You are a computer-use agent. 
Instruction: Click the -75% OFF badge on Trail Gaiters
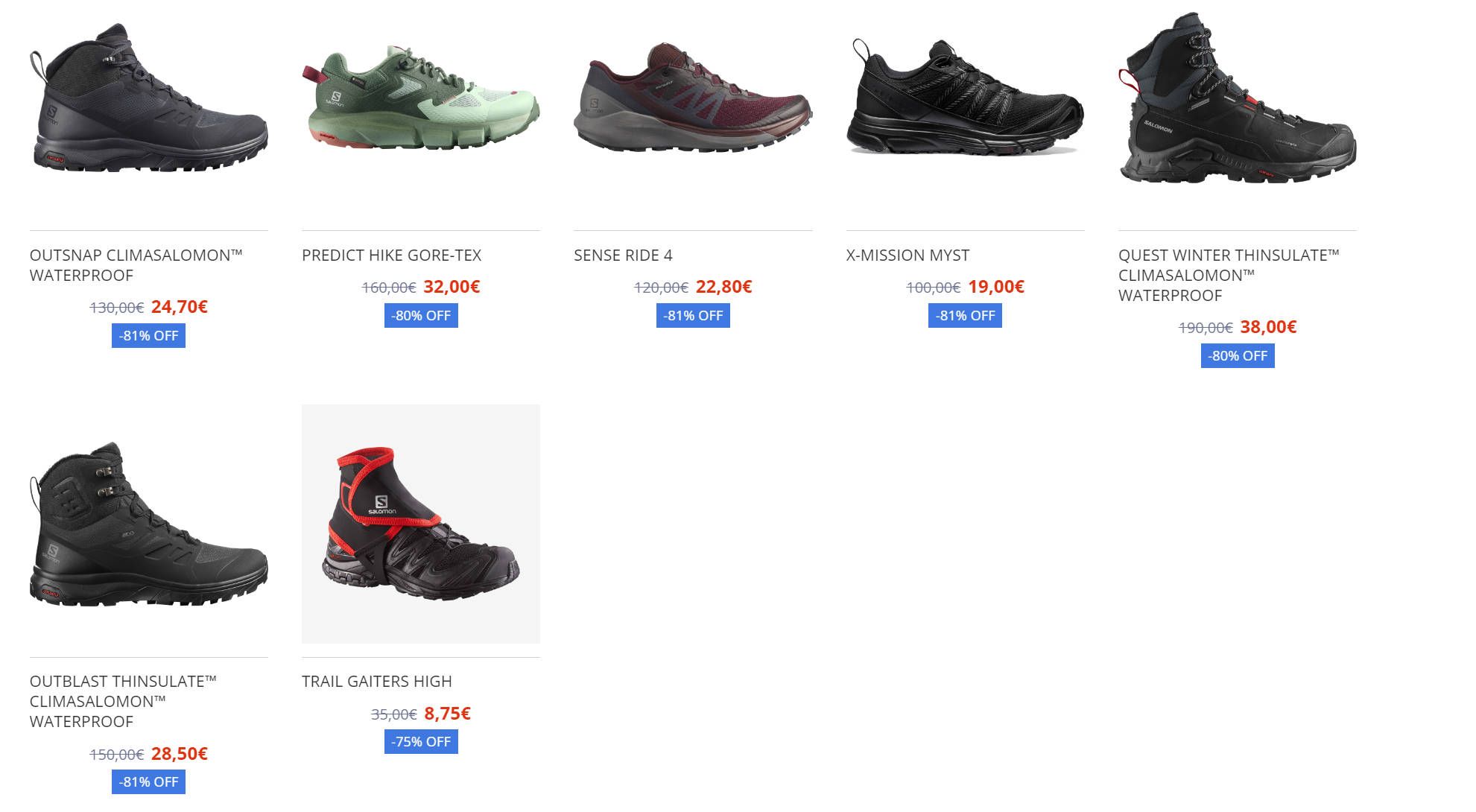pyautogui.click(x=421, y=742)
